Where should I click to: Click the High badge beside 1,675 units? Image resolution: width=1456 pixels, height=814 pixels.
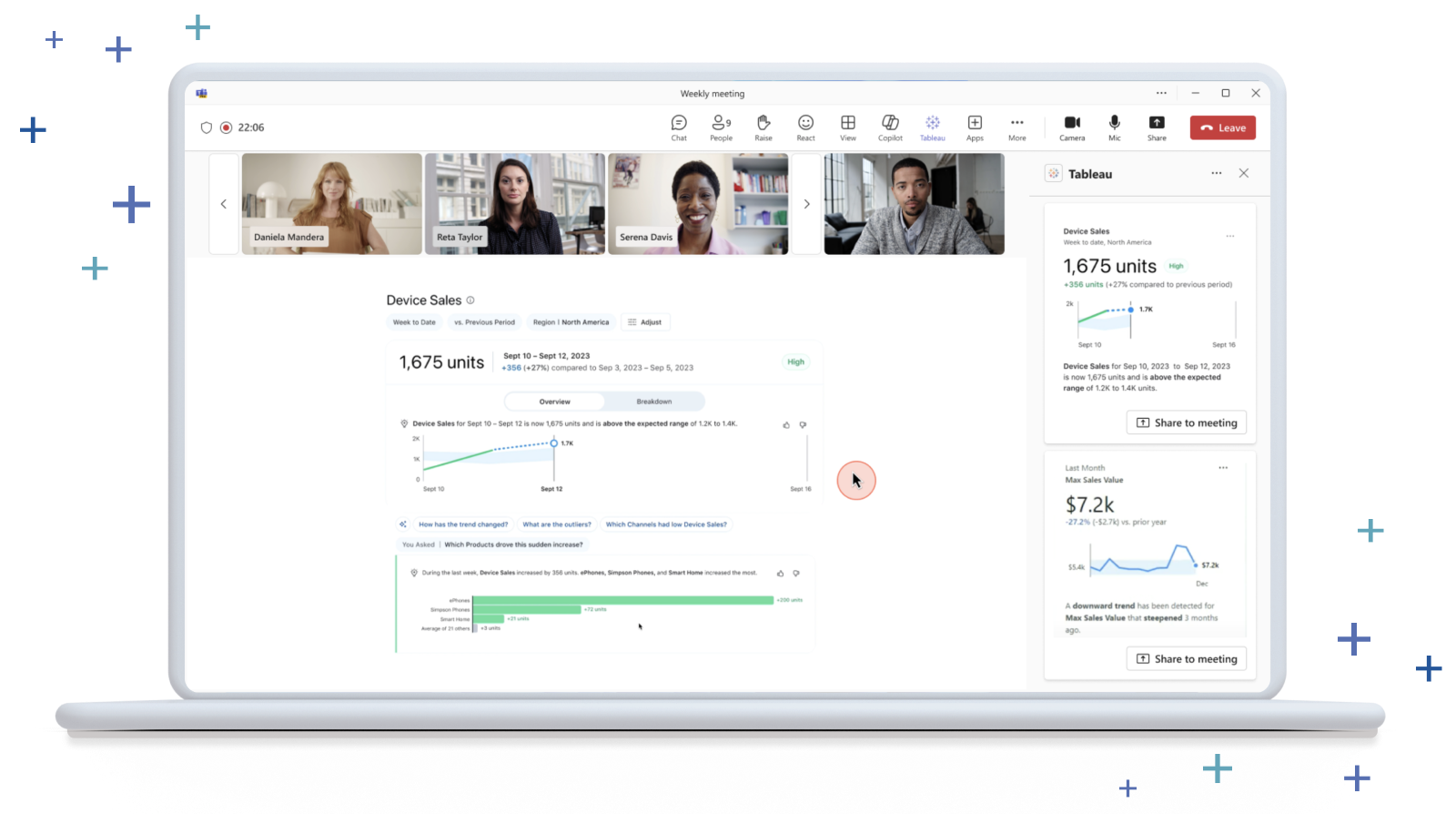point(795,361)
